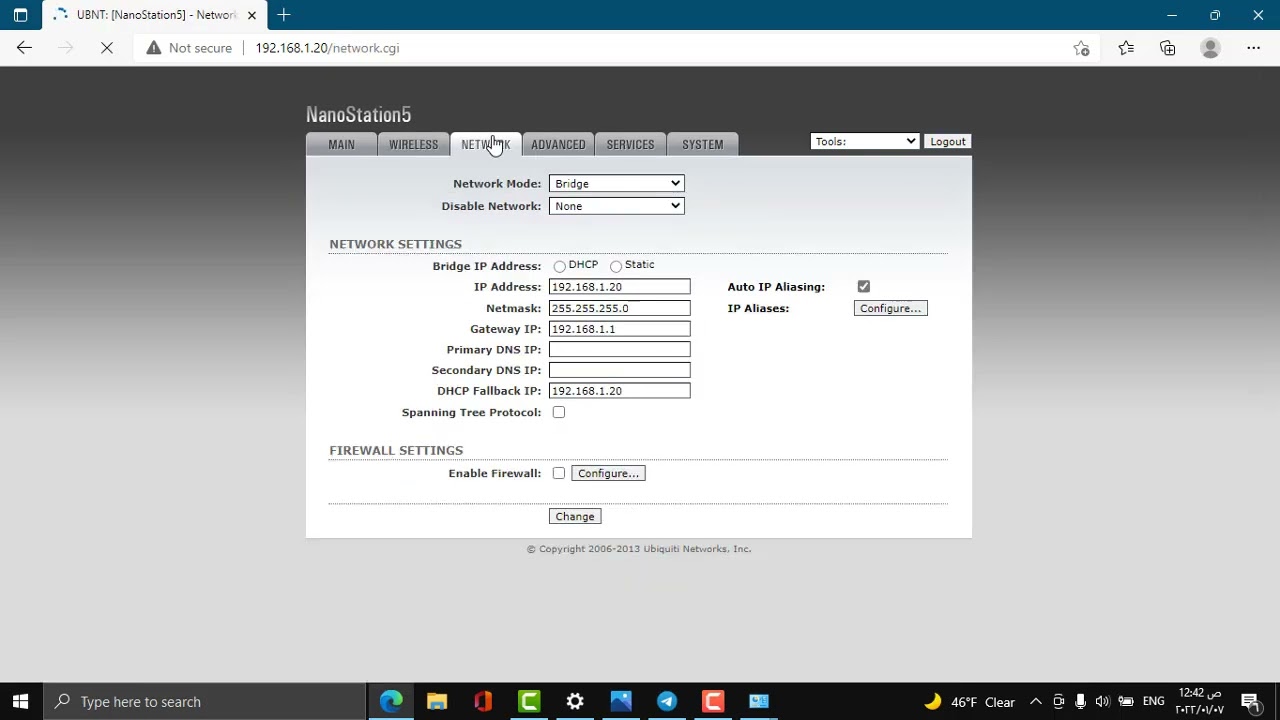Open the Meet Now tray icon

point(1058,701)
